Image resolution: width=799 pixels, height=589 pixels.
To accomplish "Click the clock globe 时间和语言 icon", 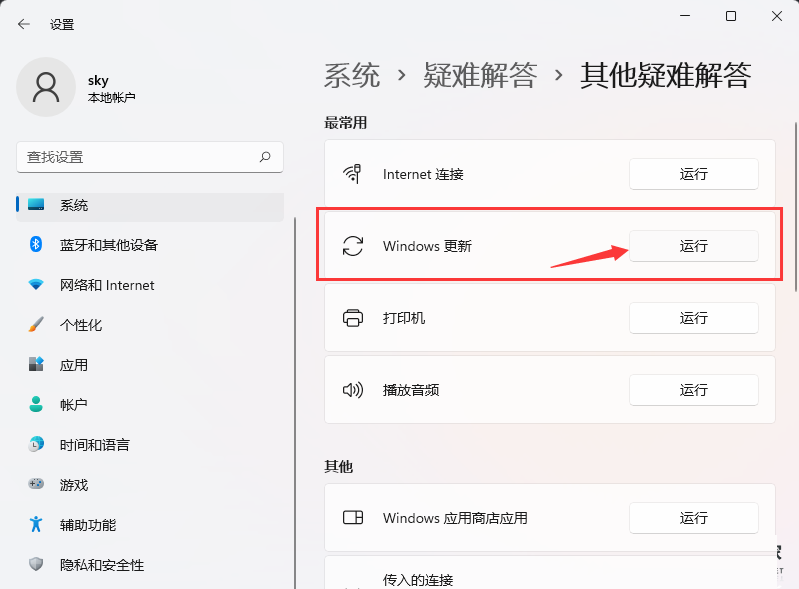I will click(x=36, y=444).
